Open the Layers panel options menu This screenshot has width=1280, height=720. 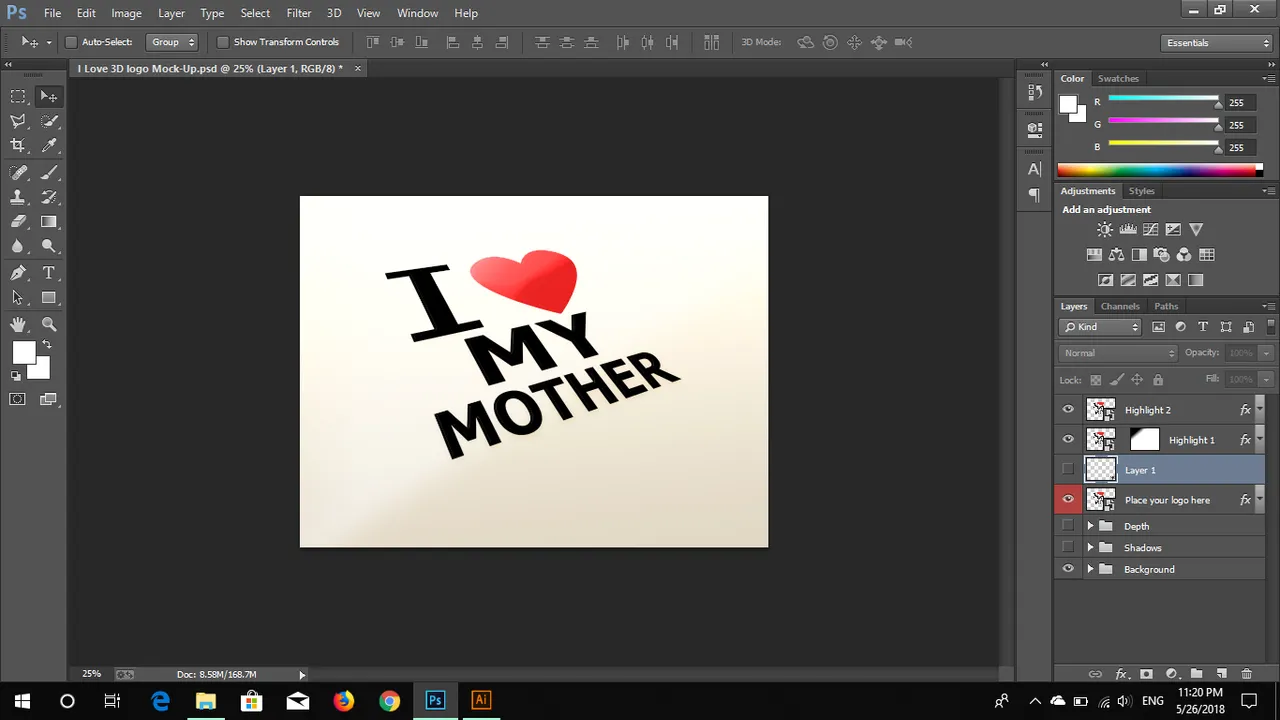1268,306
